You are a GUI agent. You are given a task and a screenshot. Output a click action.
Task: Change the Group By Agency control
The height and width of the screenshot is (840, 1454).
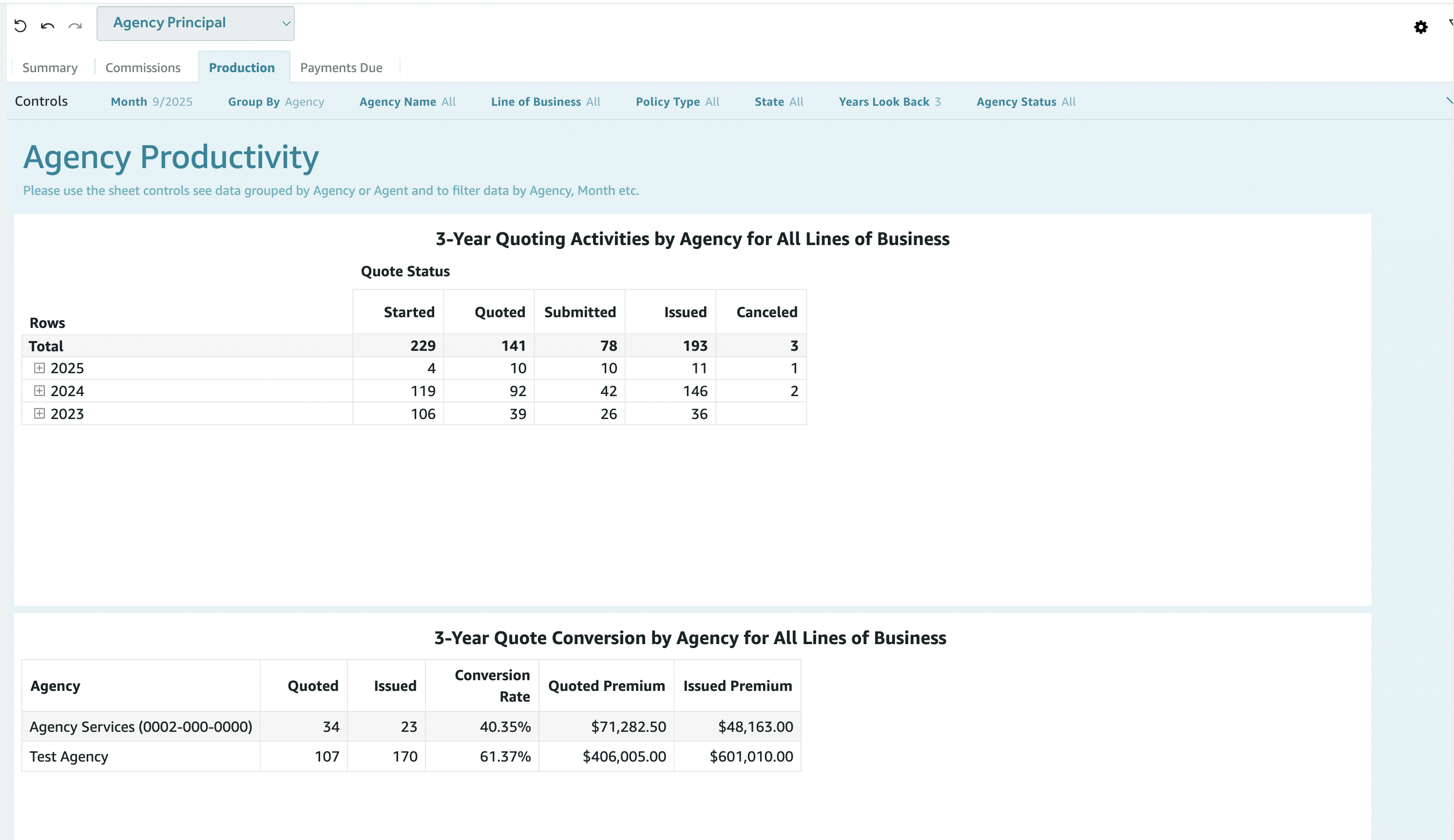276,102
